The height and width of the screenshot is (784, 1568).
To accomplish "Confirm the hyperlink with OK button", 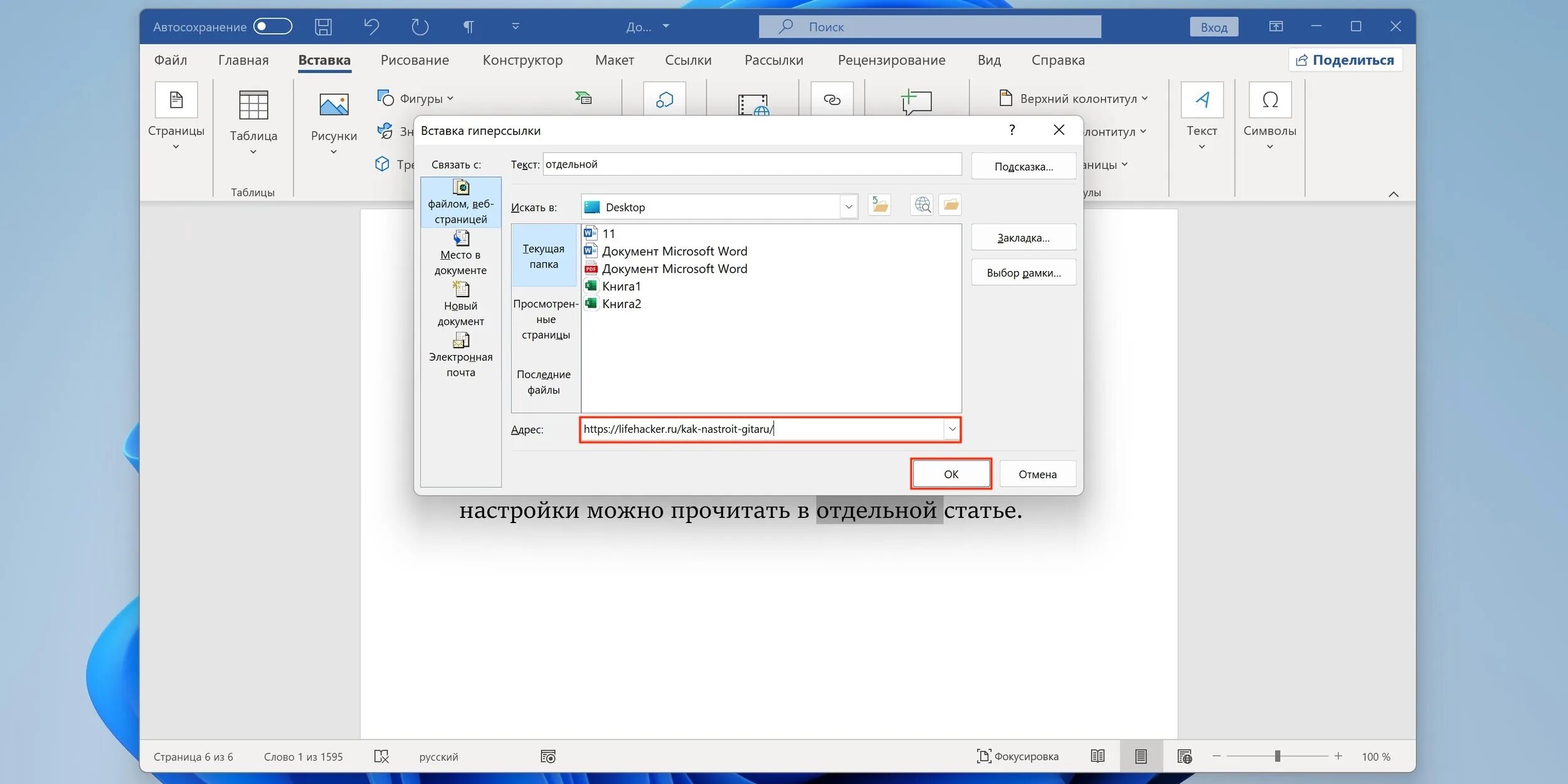I will [x=950, y=474].
